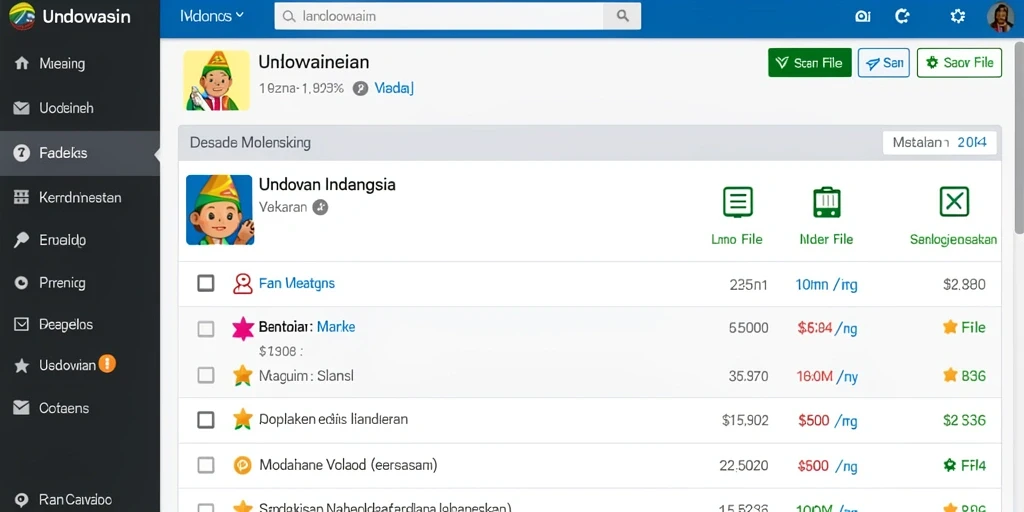Click the badge icon beside Vakaran
Viewport: 1024px width, 512px height.
pyautogui.click(x=320, y=208)
